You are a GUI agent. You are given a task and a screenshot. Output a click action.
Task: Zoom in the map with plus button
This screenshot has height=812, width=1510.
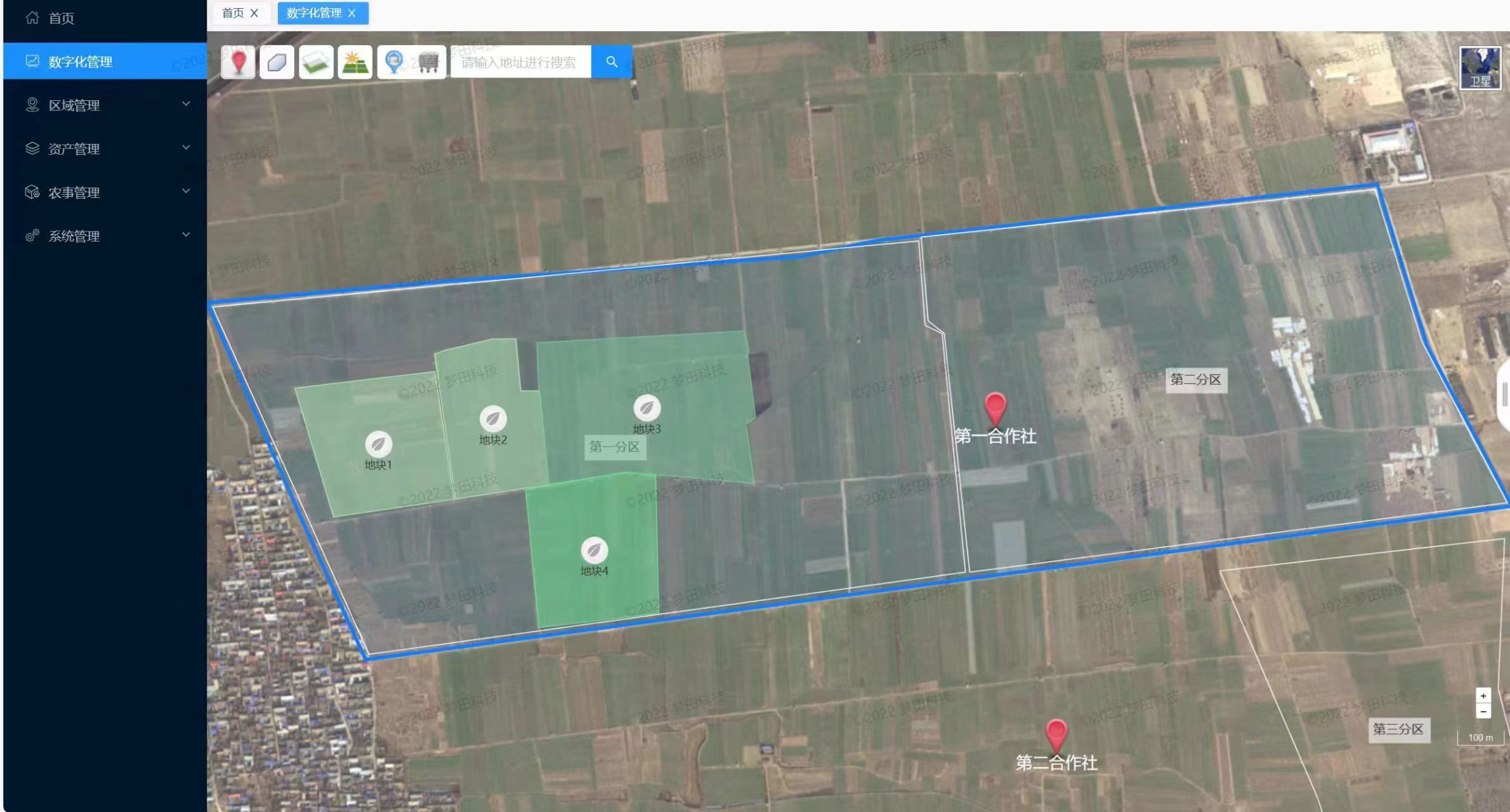pos(1483,696)
